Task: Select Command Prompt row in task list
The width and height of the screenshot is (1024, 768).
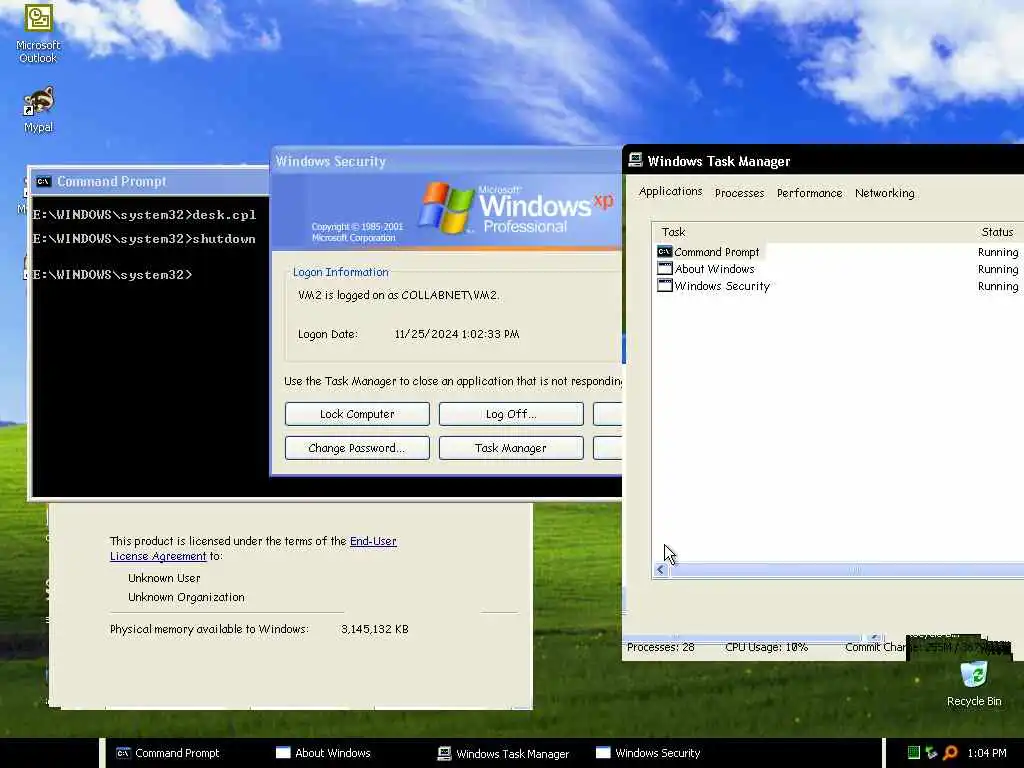Action: tap(837, 251)
